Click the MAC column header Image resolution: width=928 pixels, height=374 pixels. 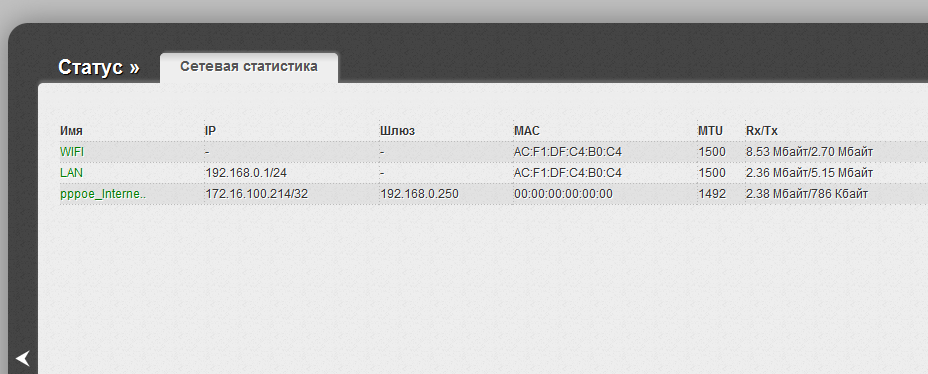[x=527, y=131]
